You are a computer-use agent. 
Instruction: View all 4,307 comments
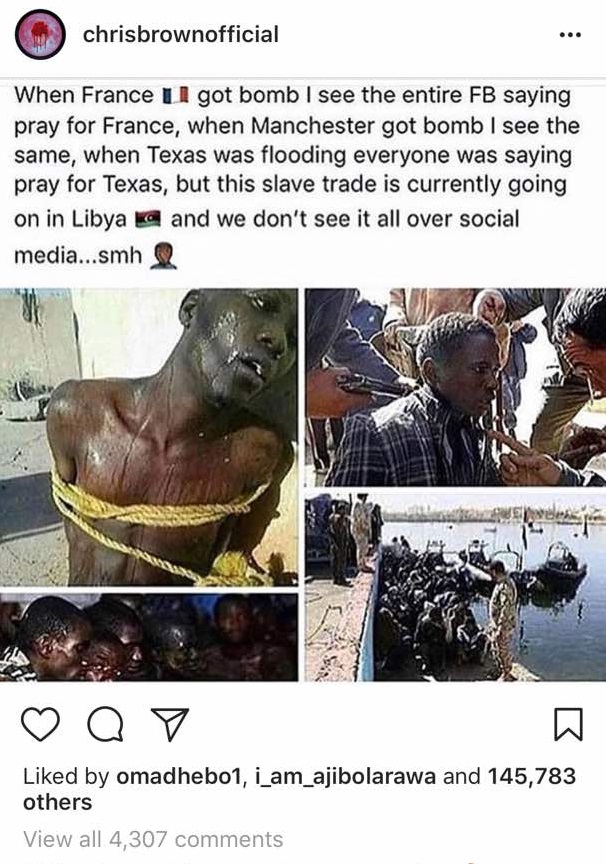pyautogui.click(x=153, y=839)
